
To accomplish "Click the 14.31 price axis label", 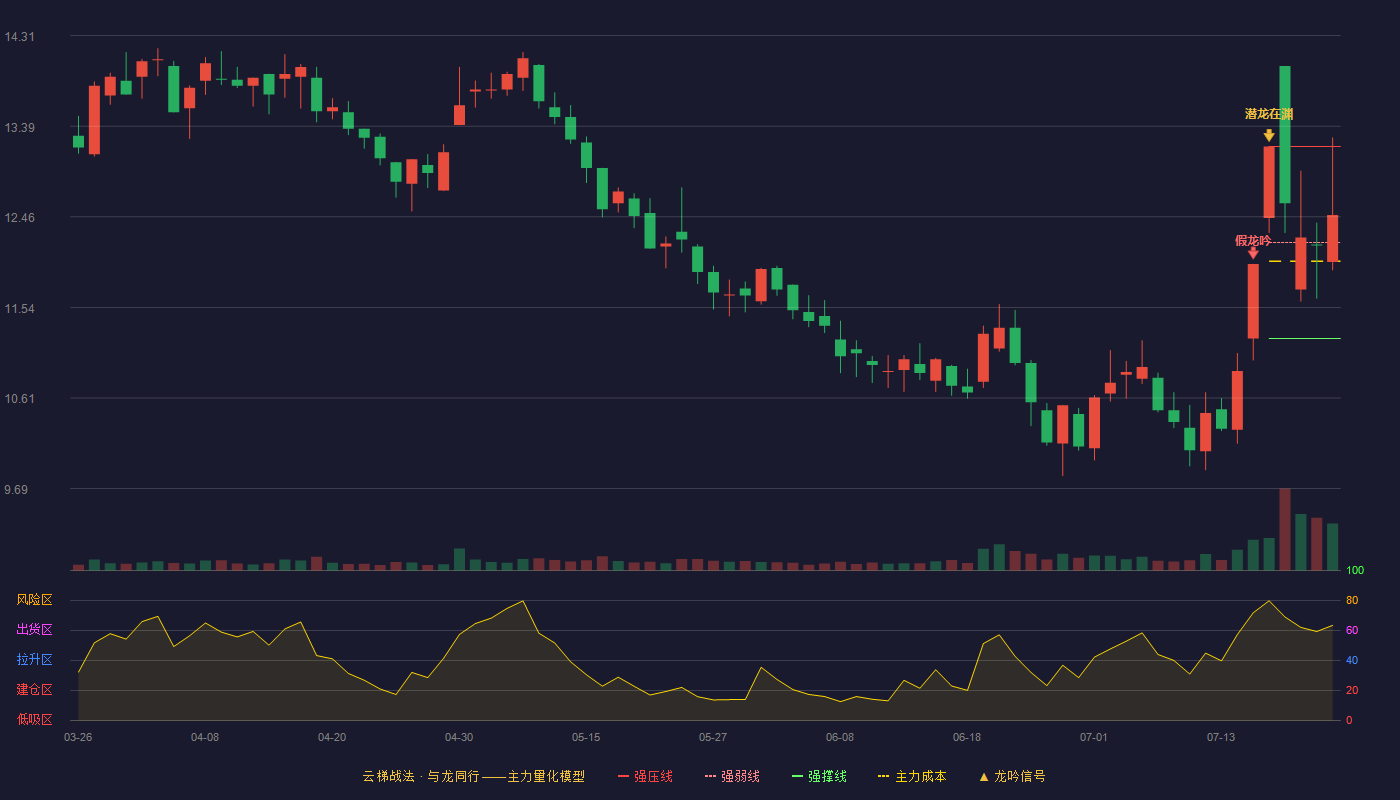I will (x=19, y=37).
